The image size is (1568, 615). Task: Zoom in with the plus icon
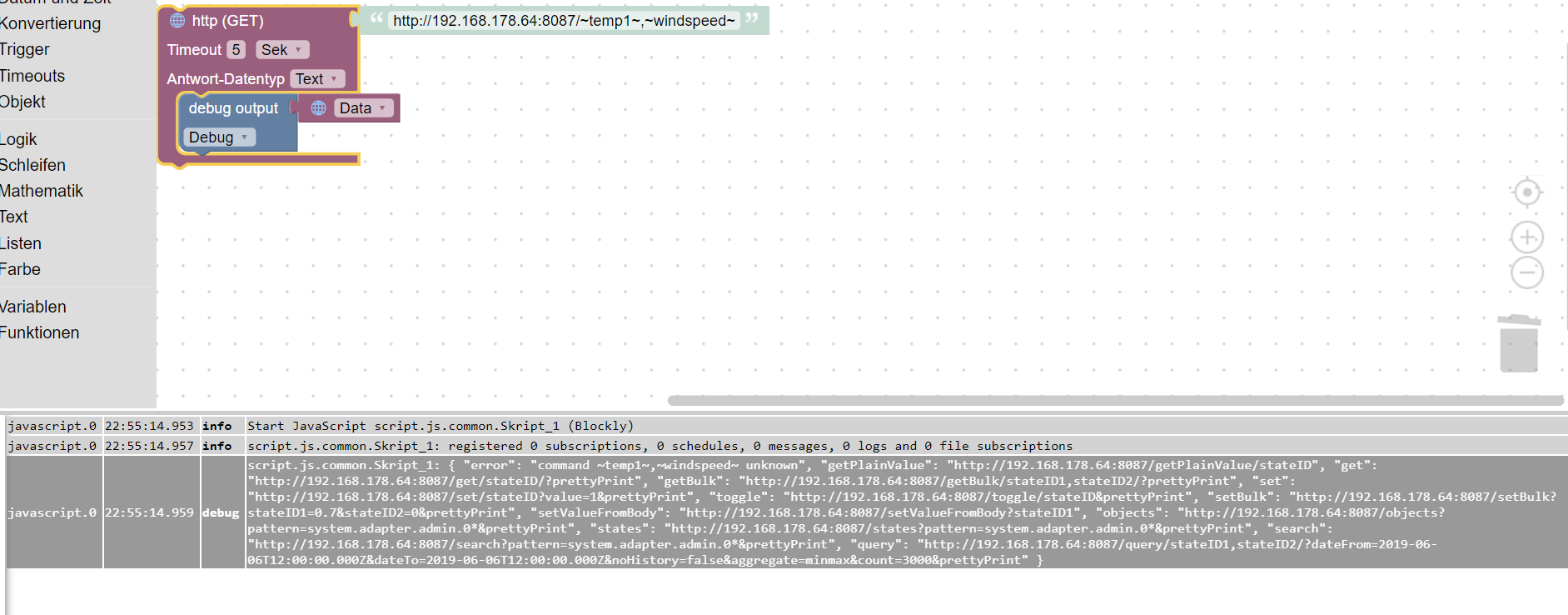tap(1526, 237)
